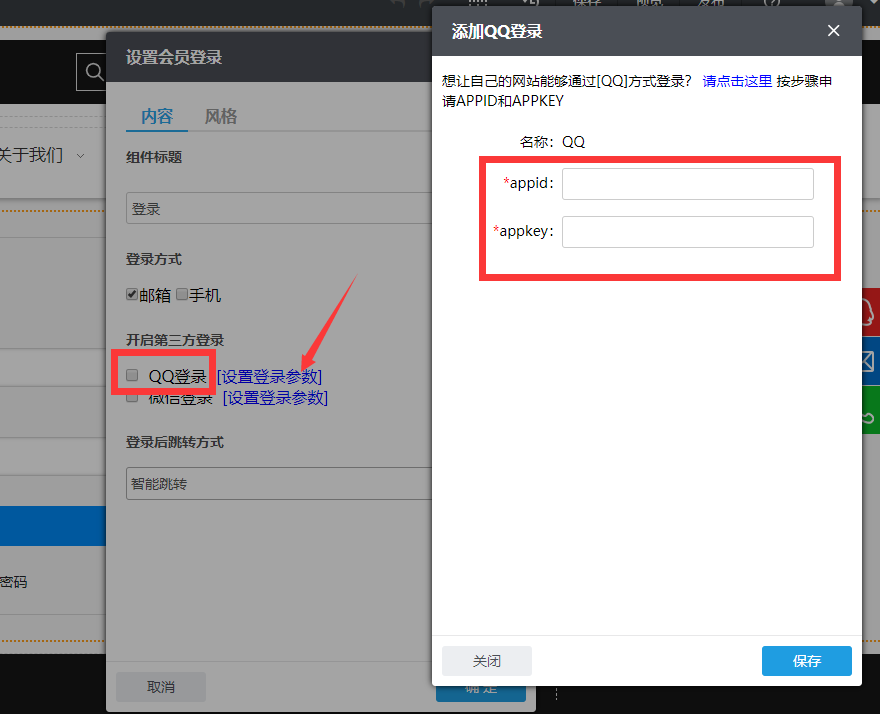Click the 关闭 button in the QQ dialog

[486, 661]
